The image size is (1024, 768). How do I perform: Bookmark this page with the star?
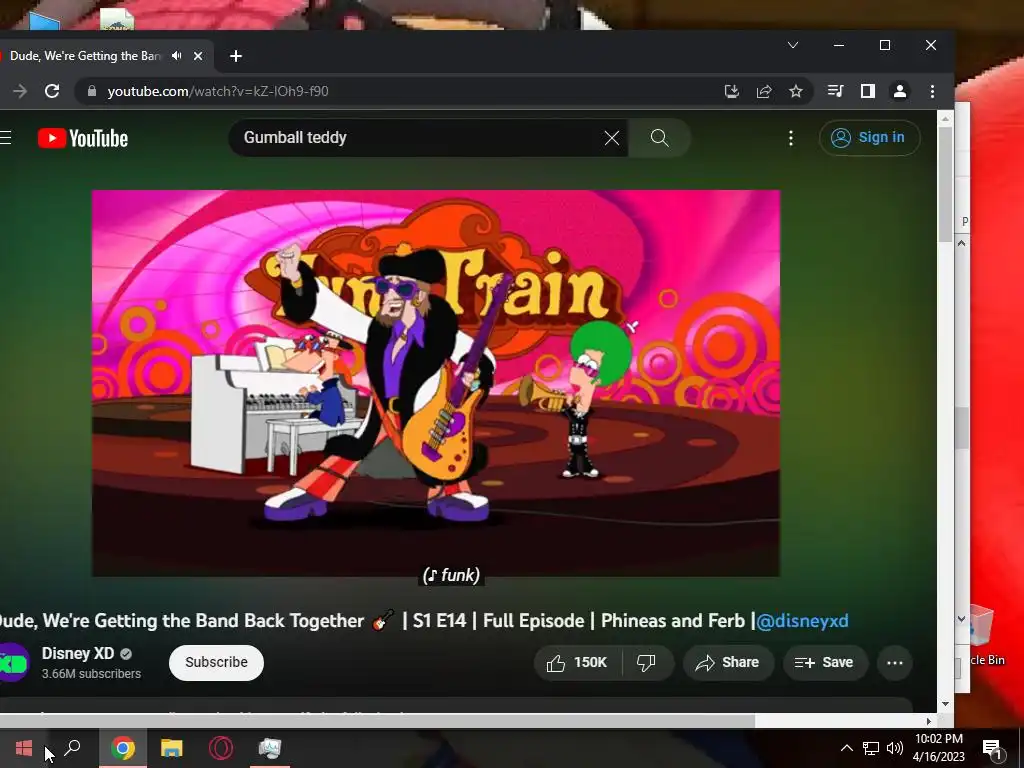coord(795,91)
